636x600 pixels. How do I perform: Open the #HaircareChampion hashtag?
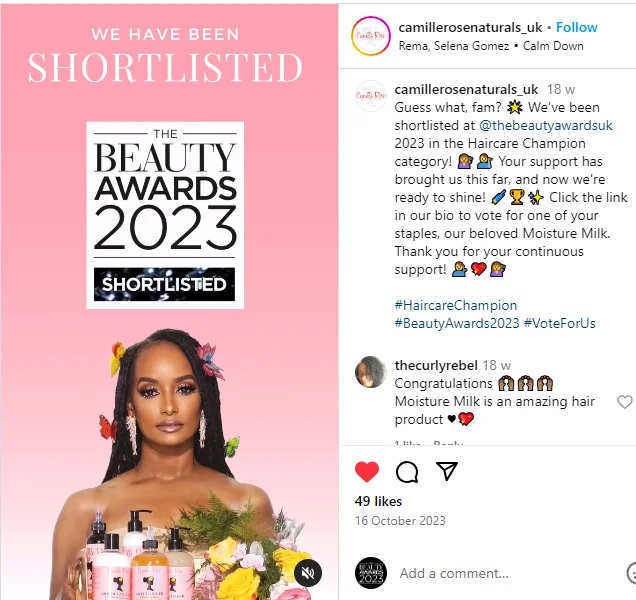point(456,305)
